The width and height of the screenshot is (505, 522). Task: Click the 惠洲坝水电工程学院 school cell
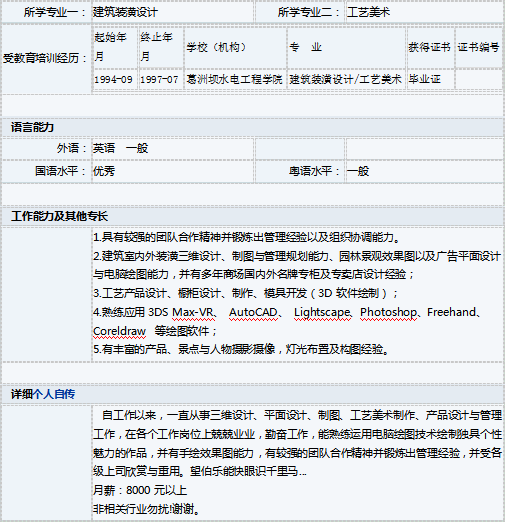tap(235, 79)
